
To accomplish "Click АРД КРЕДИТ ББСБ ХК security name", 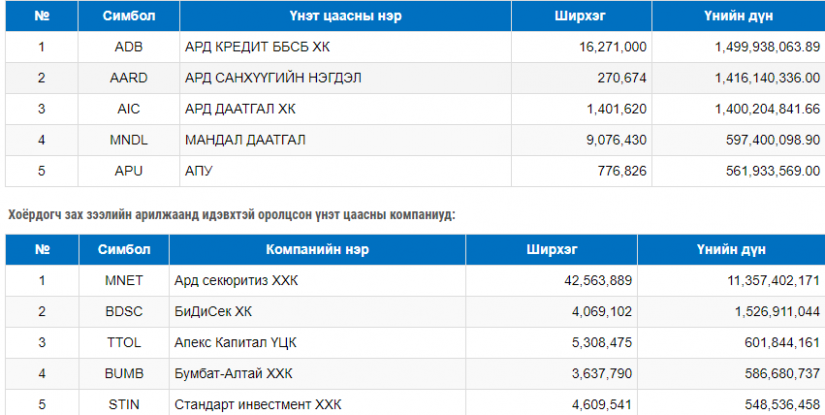I will coord(257,47).
